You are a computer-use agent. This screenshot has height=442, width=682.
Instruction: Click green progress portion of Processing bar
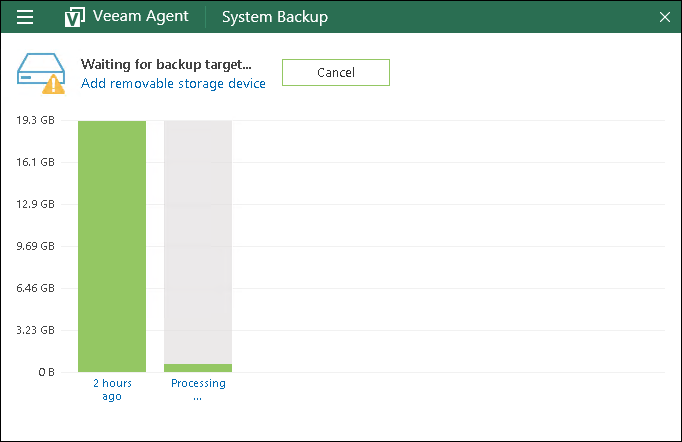[x=198, y=368]
